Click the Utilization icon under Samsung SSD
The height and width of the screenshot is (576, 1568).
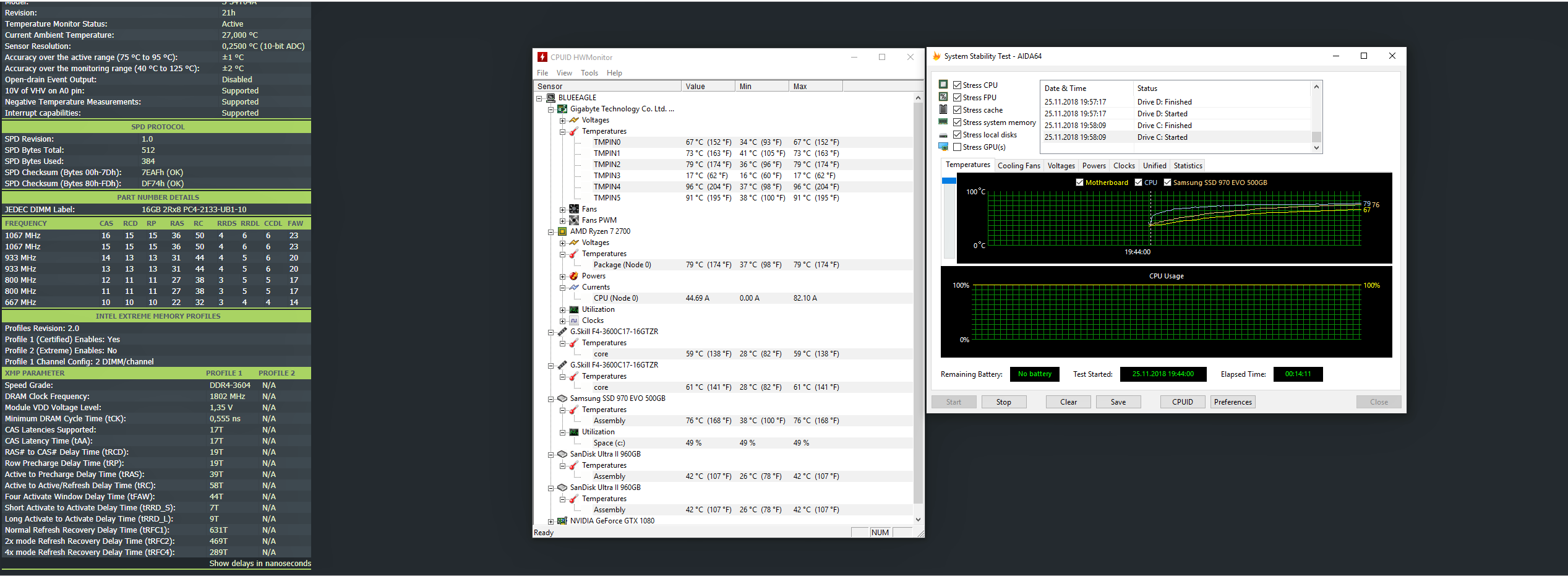574,432
